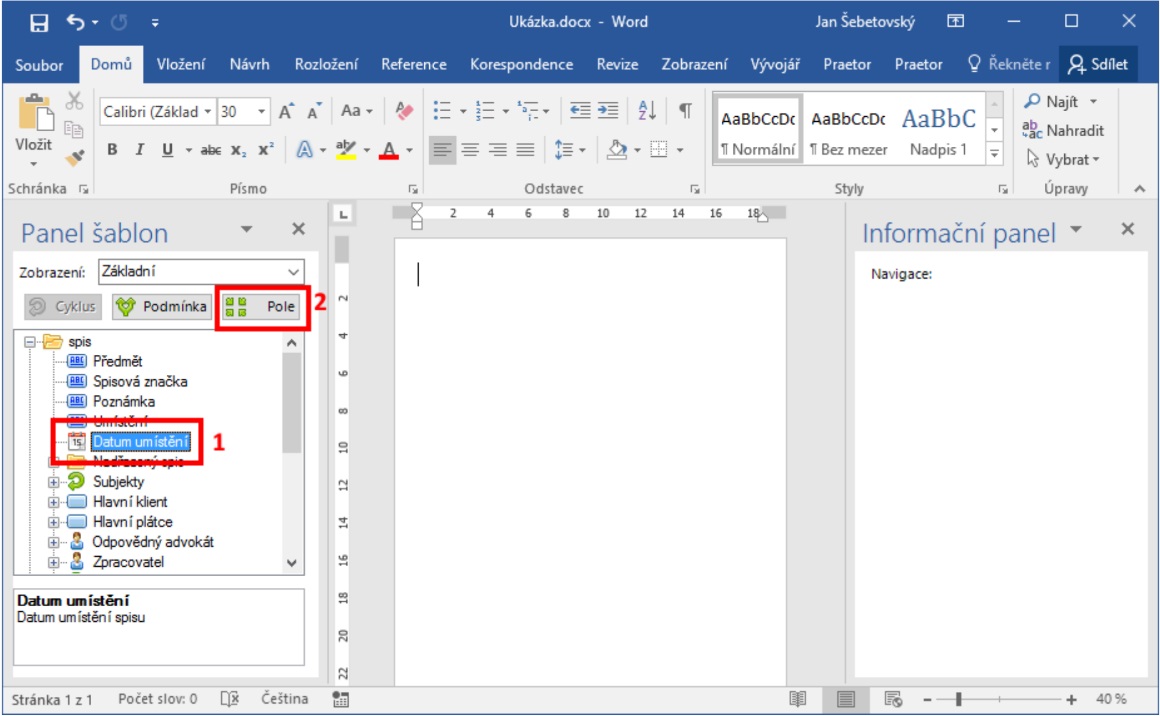The image size is (1160, 716).
Task: Toggle Italic text formatting
Action: point(140,150)
